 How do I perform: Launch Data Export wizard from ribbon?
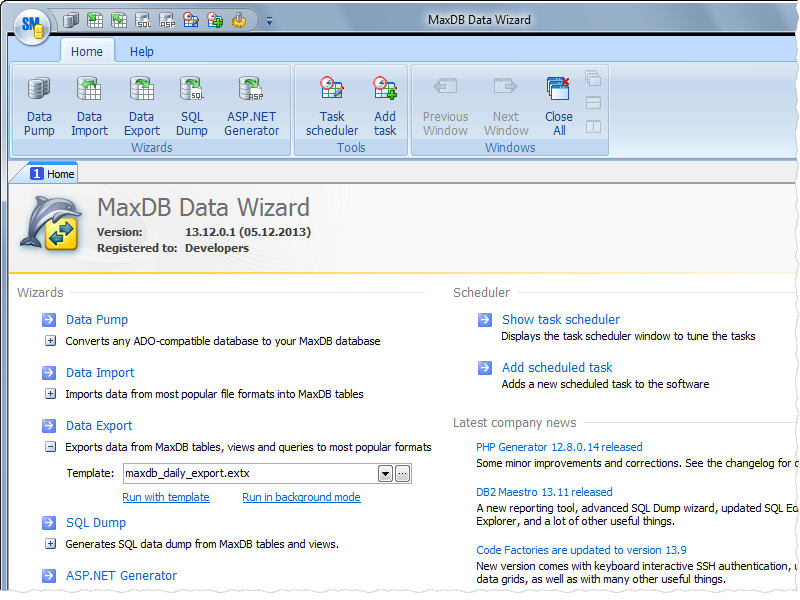(x=141, y=107)
